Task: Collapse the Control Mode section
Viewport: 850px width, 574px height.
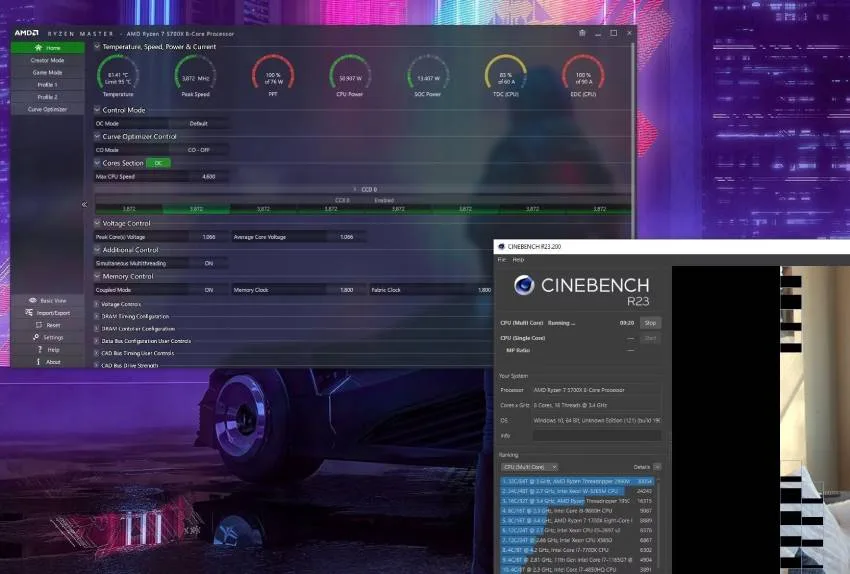Action: [x=97, y=109]
